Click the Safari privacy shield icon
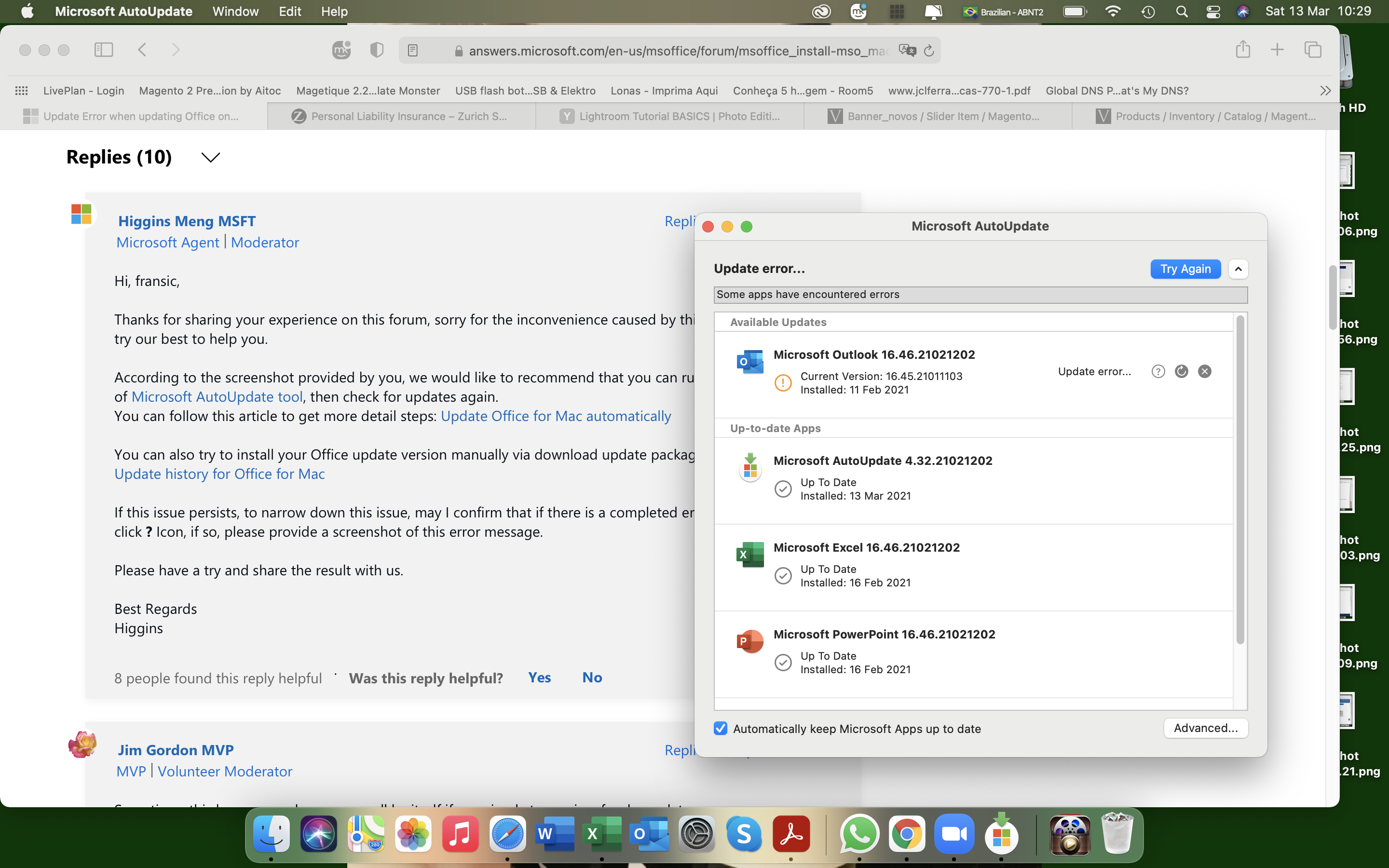The image size is (1389, 868). pyautogui.click(x=377, y=51)
